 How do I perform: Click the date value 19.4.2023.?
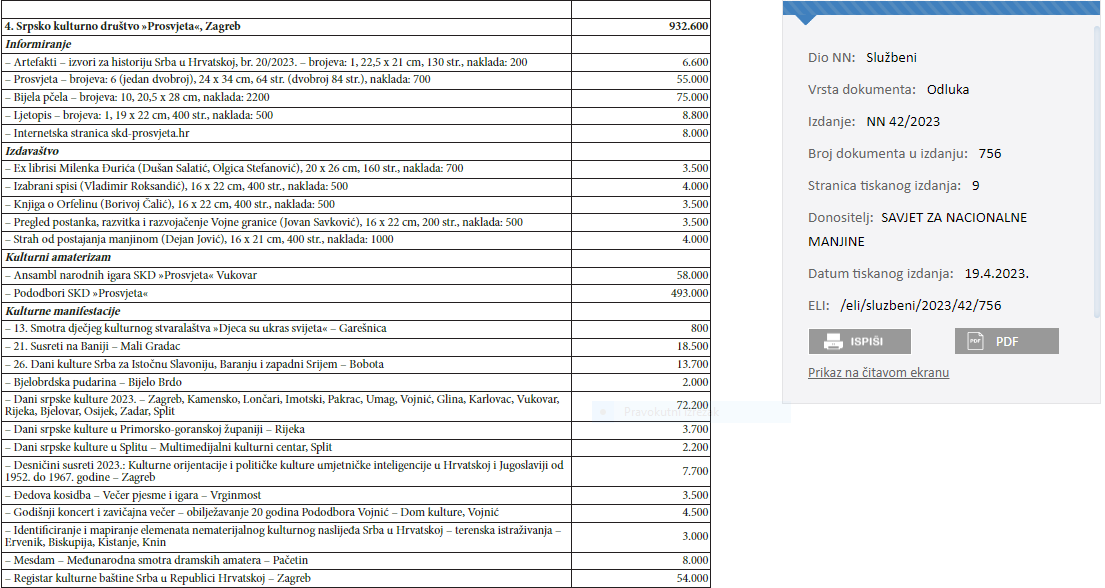coord(997,274)
